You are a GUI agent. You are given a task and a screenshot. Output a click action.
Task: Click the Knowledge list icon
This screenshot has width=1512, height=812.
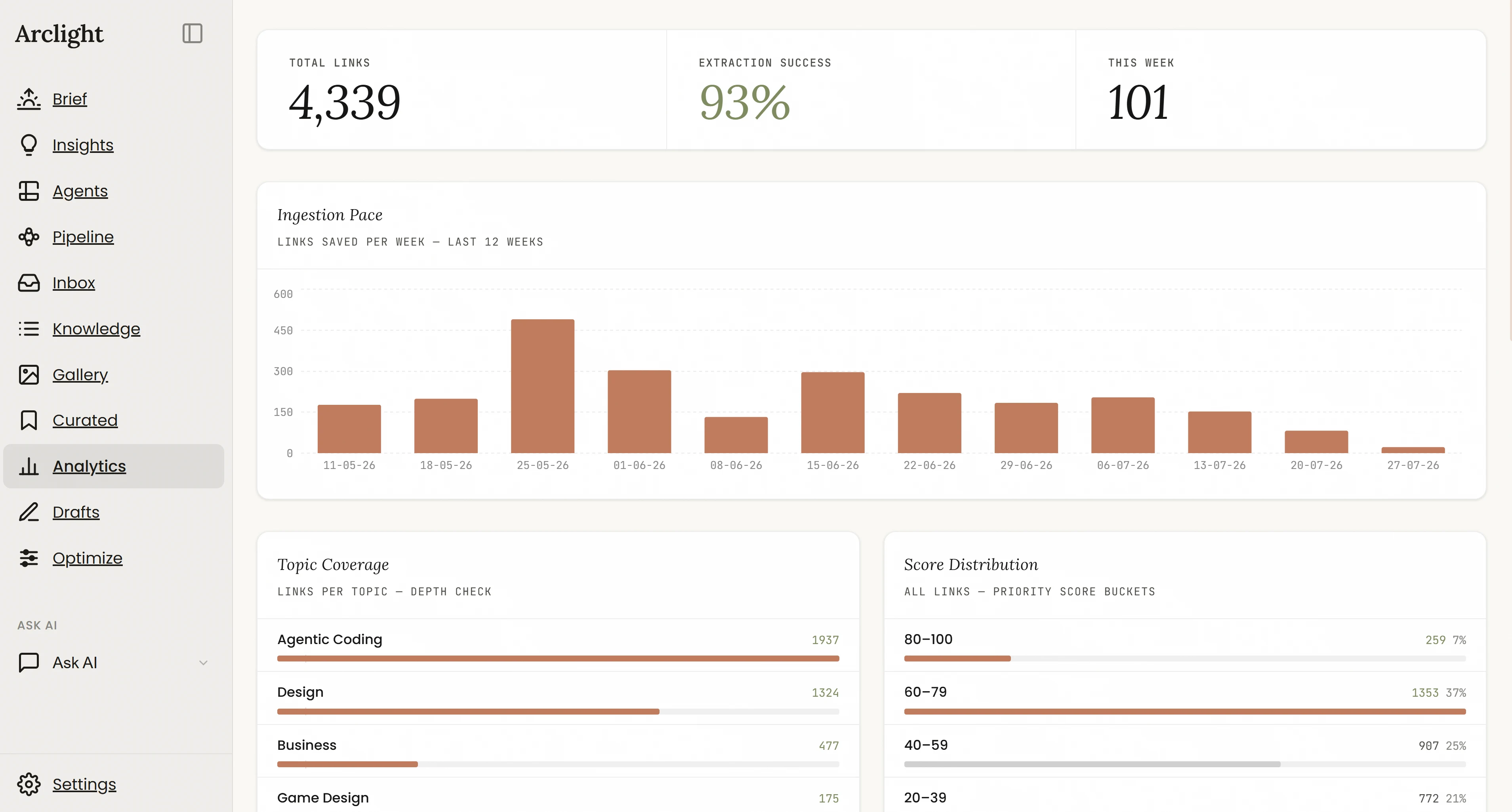[x=29, y=328]
